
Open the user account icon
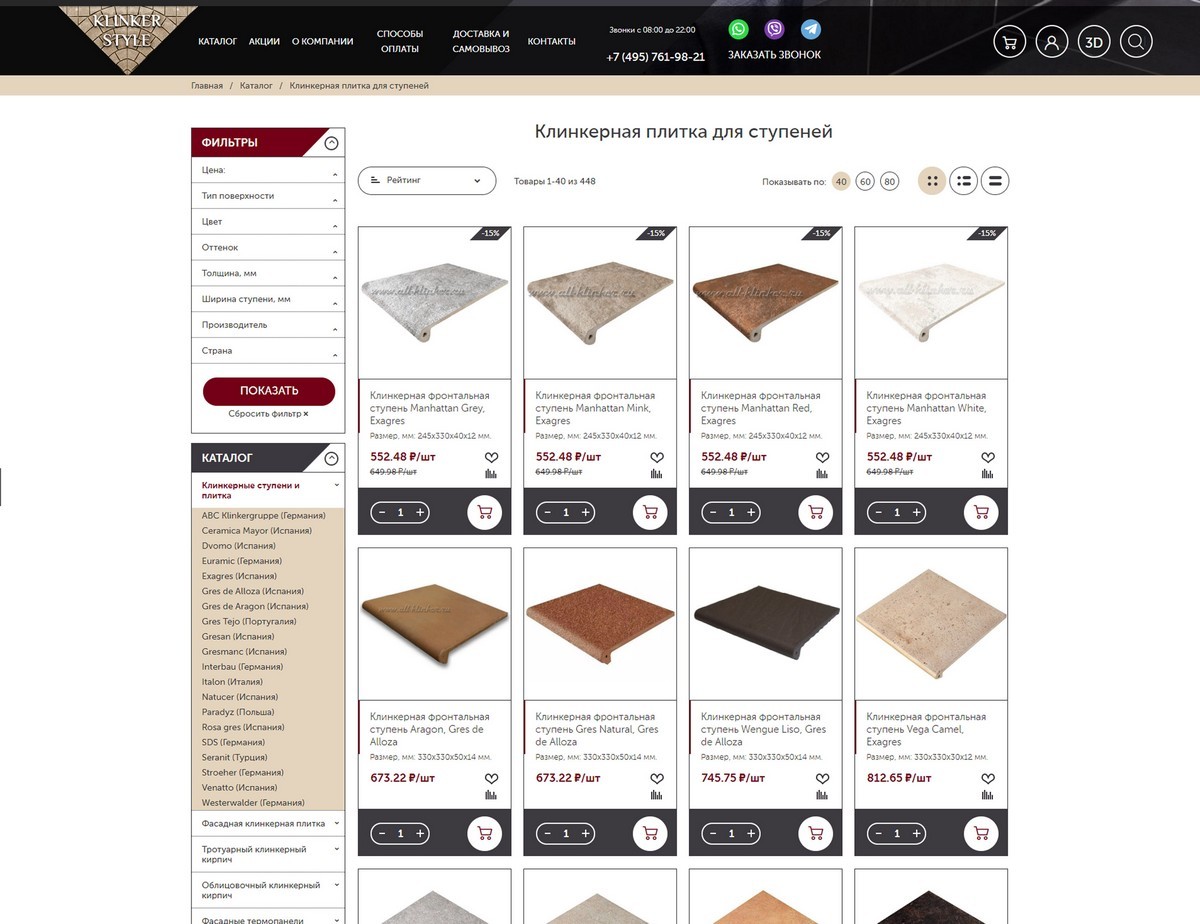1052,42
